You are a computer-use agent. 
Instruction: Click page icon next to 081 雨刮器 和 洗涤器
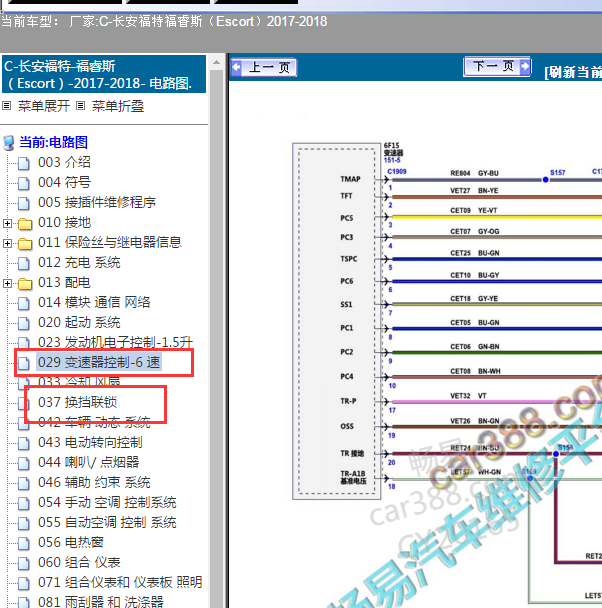24,602
